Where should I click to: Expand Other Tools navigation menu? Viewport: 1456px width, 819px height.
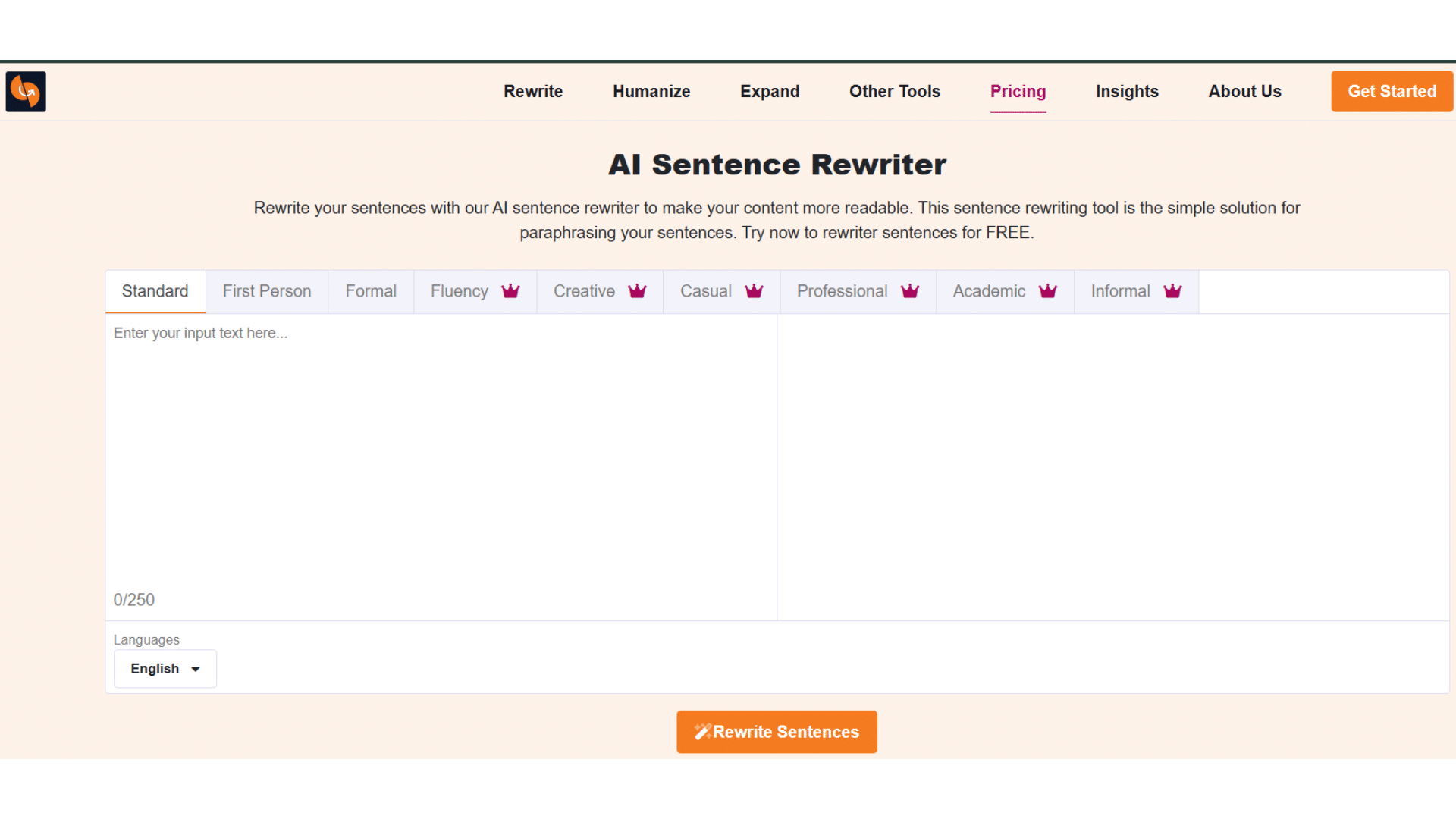895,91
